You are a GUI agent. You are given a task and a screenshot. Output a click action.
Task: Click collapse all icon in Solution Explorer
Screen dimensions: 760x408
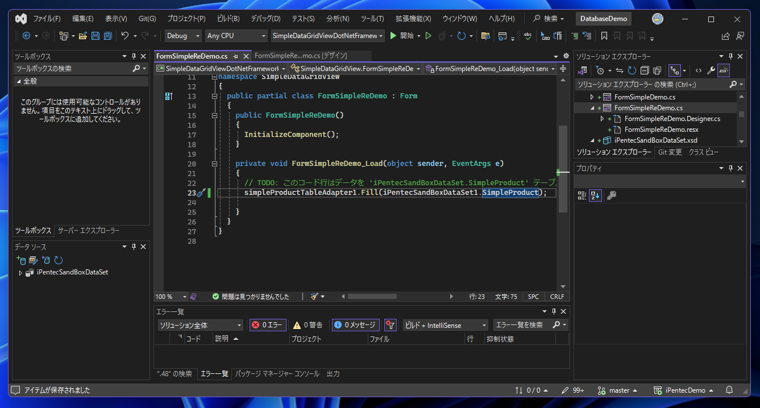click(x=644, y=71)
